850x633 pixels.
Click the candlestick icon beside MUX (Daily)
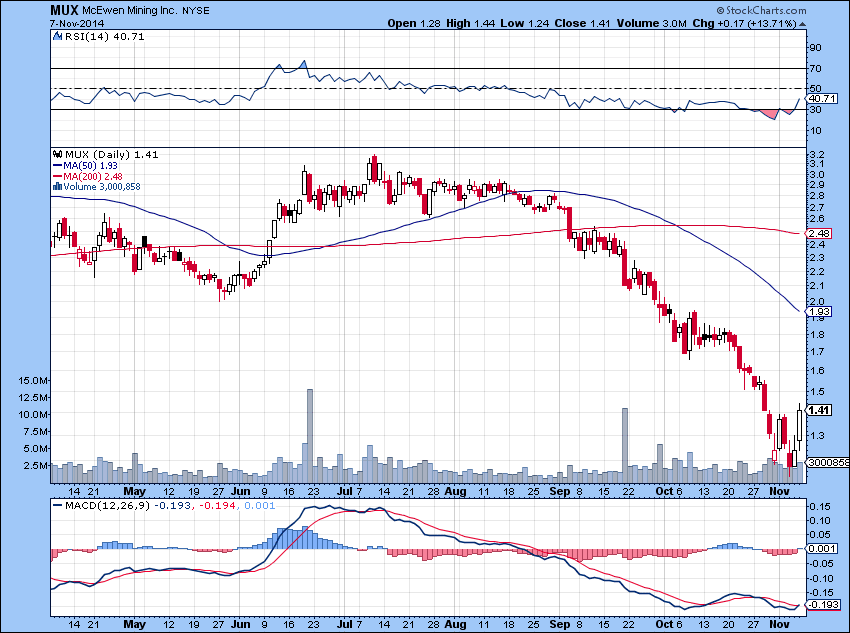click(x=57, y=154)
